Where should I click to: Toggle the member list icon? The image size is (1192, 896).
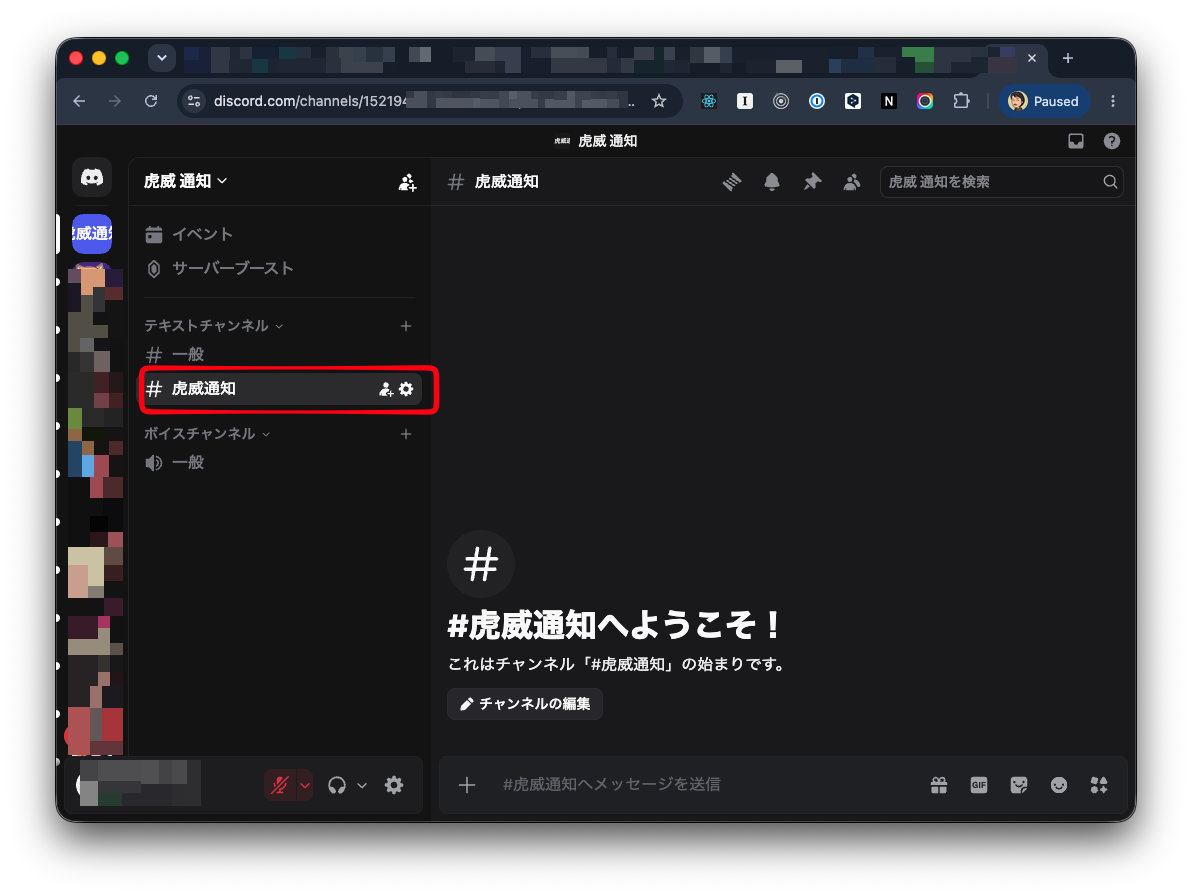click(852, 182)
